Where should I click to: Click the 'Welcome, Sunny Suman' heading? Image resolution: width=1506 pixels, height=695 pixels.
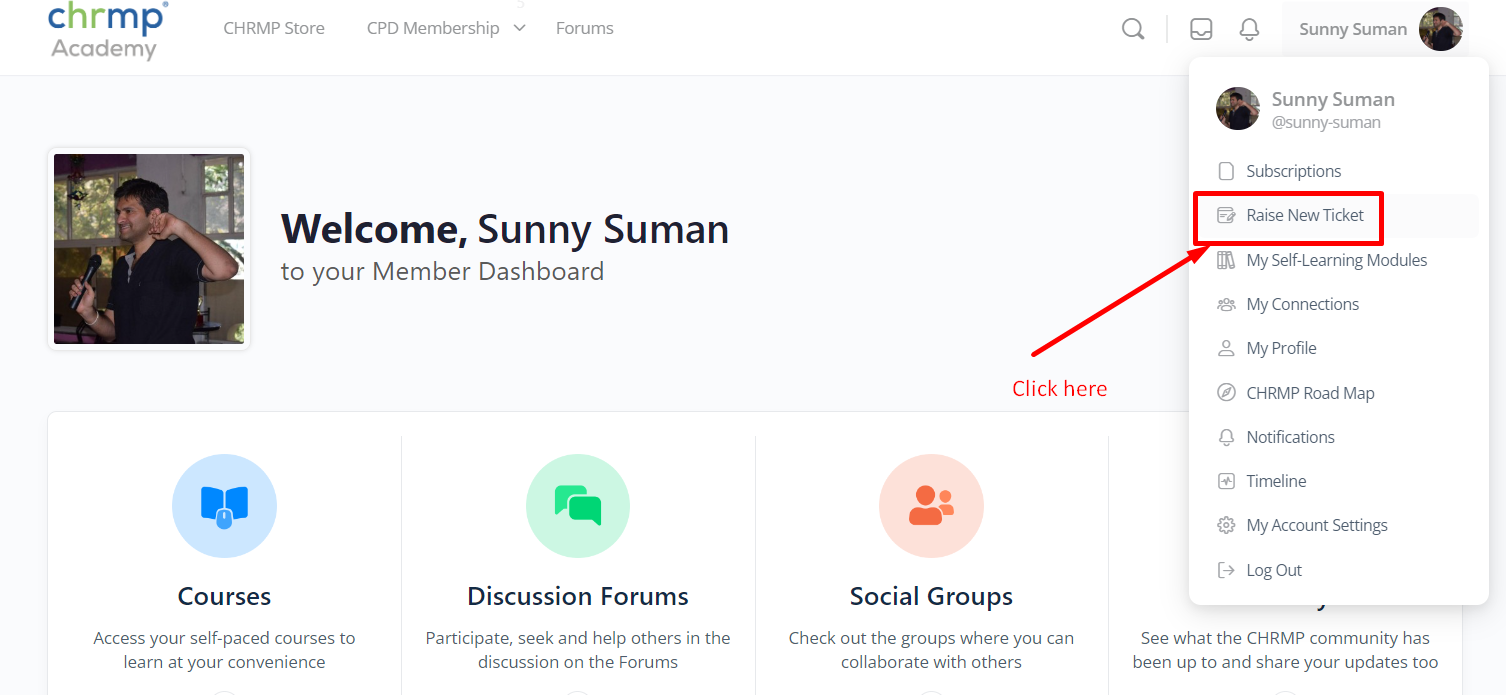[505, 229]
